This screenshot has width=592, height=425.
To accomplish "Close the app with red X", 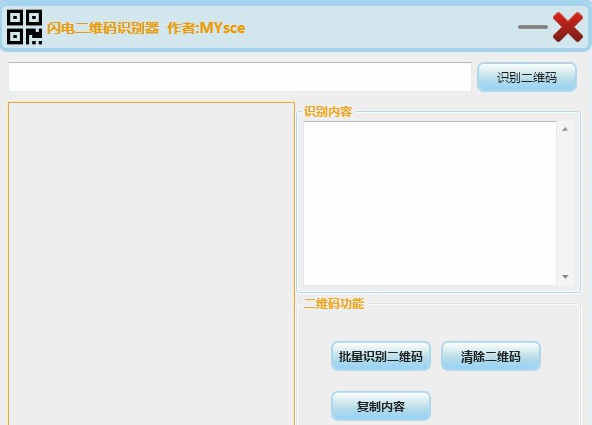I will click(568, 27).
